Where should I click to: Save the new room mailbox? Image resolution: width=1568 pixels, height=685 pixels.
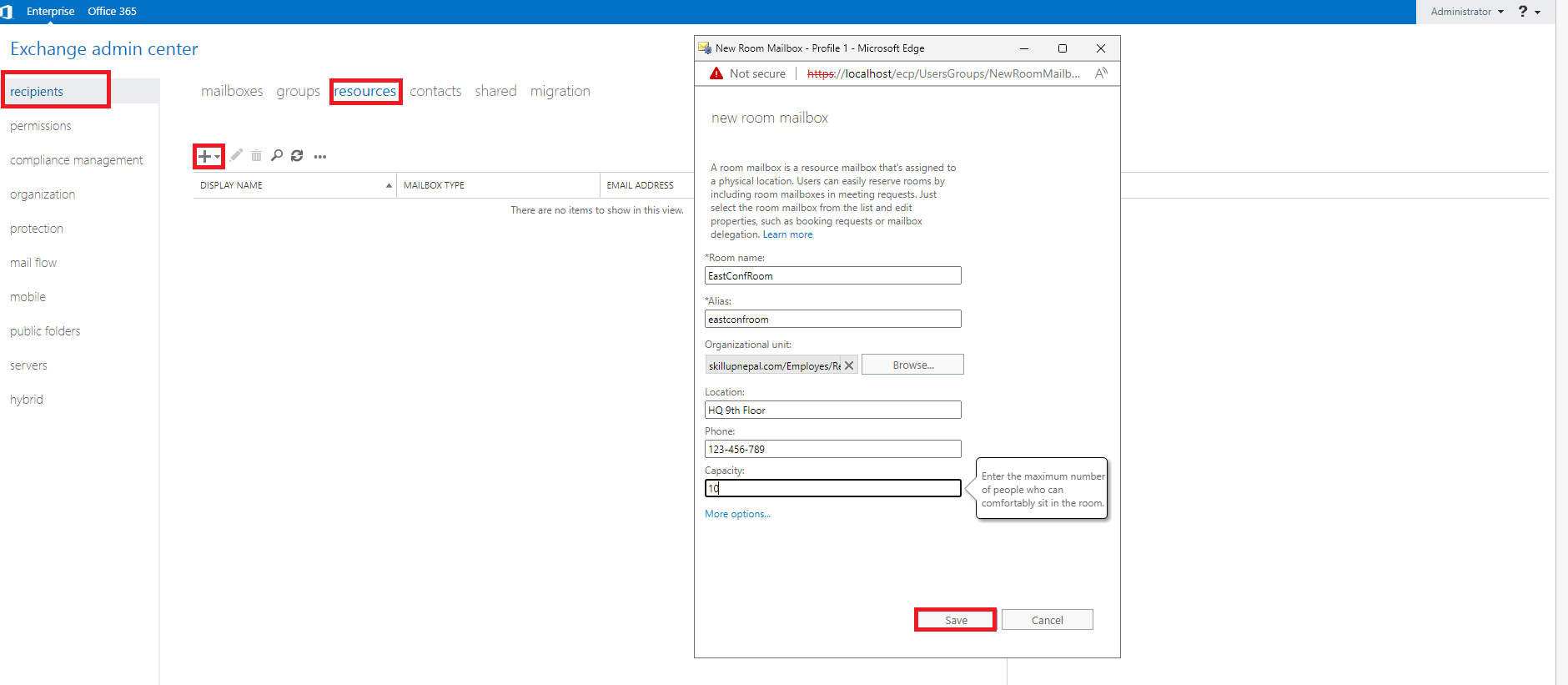(956, 620)
